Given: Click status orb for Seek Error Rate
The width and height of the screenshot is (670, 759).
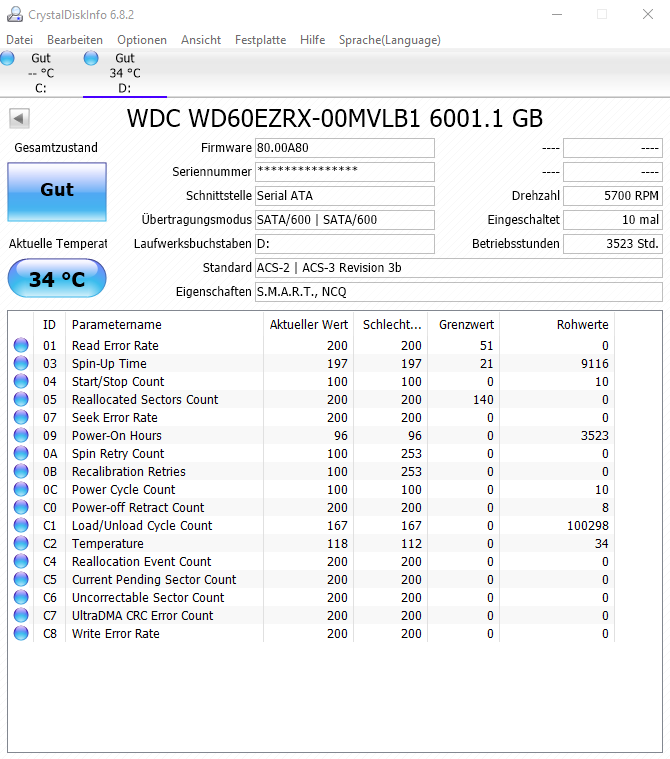Looking at the screenshot, I should tap(21, 417).
